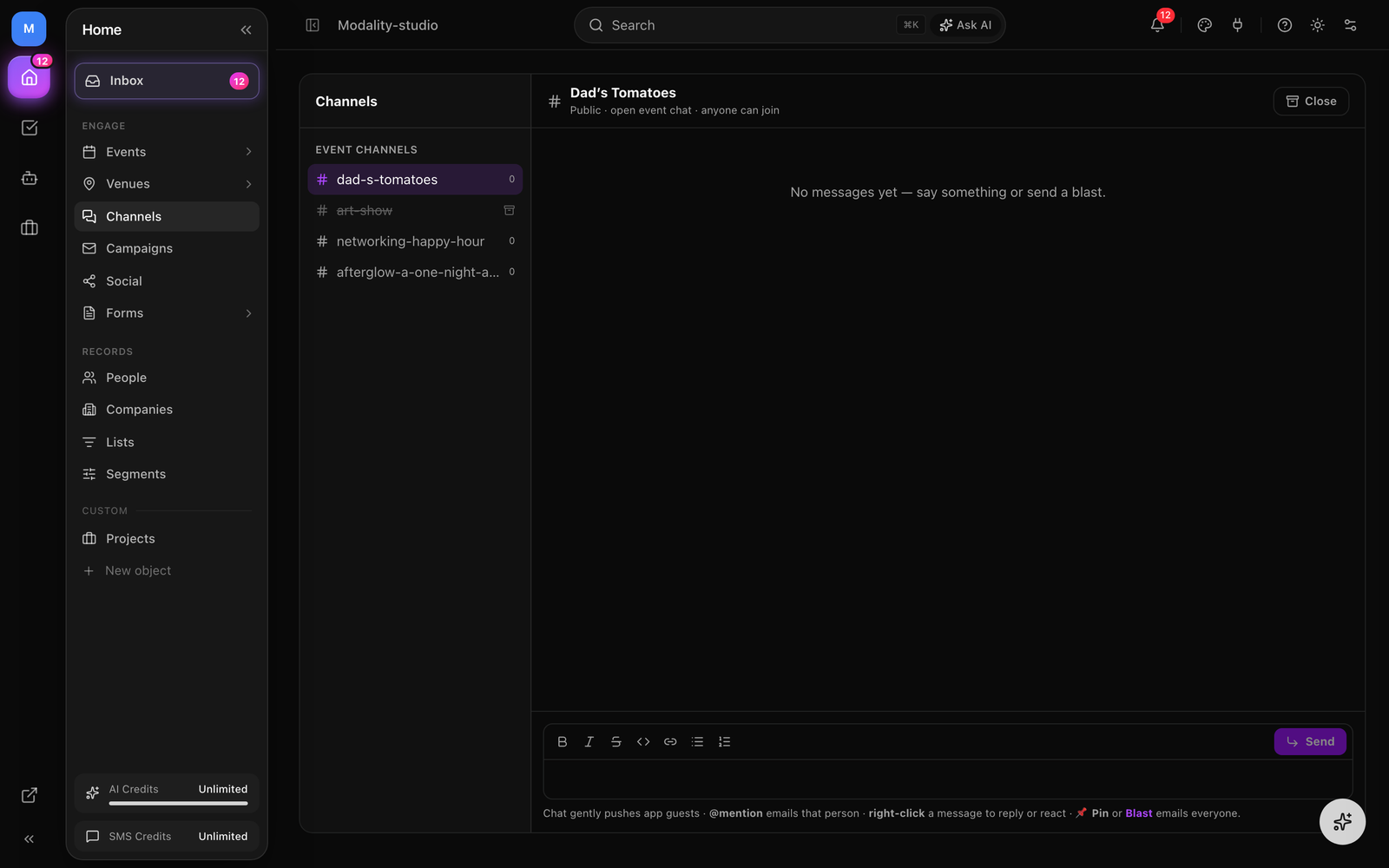Select the archived art-show channel
This screenshot has height=868, width=1389.
pyautogui.click(x=415, y=210)
